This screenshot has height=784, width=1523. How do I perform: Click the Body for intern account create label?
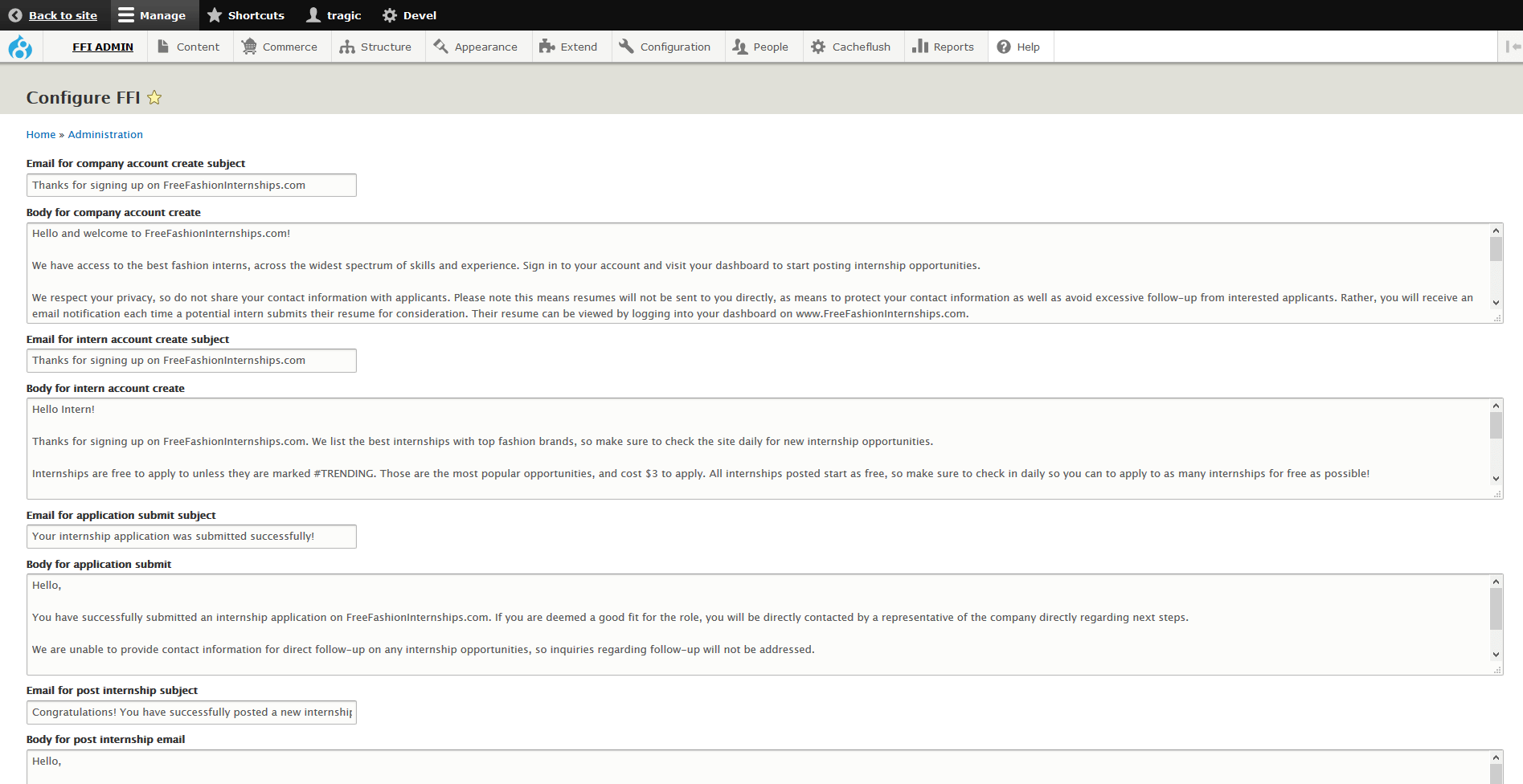pyautogui.click(x=105, y=388)
